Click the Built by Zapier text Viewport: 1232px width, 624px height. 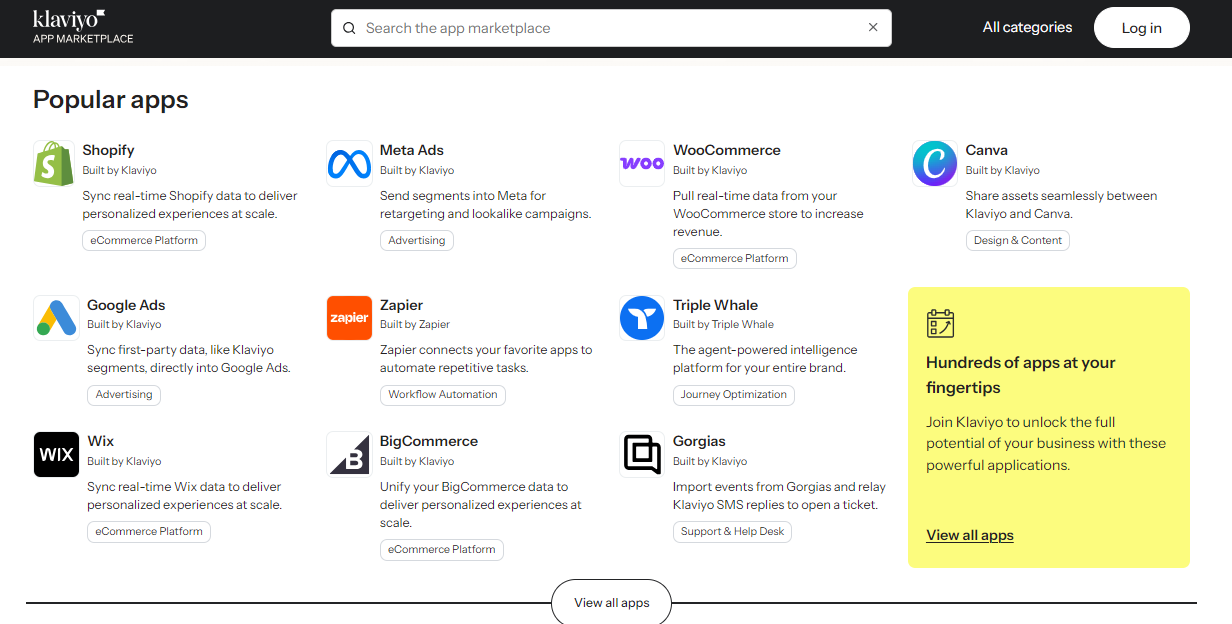click(x=415, y=324)
